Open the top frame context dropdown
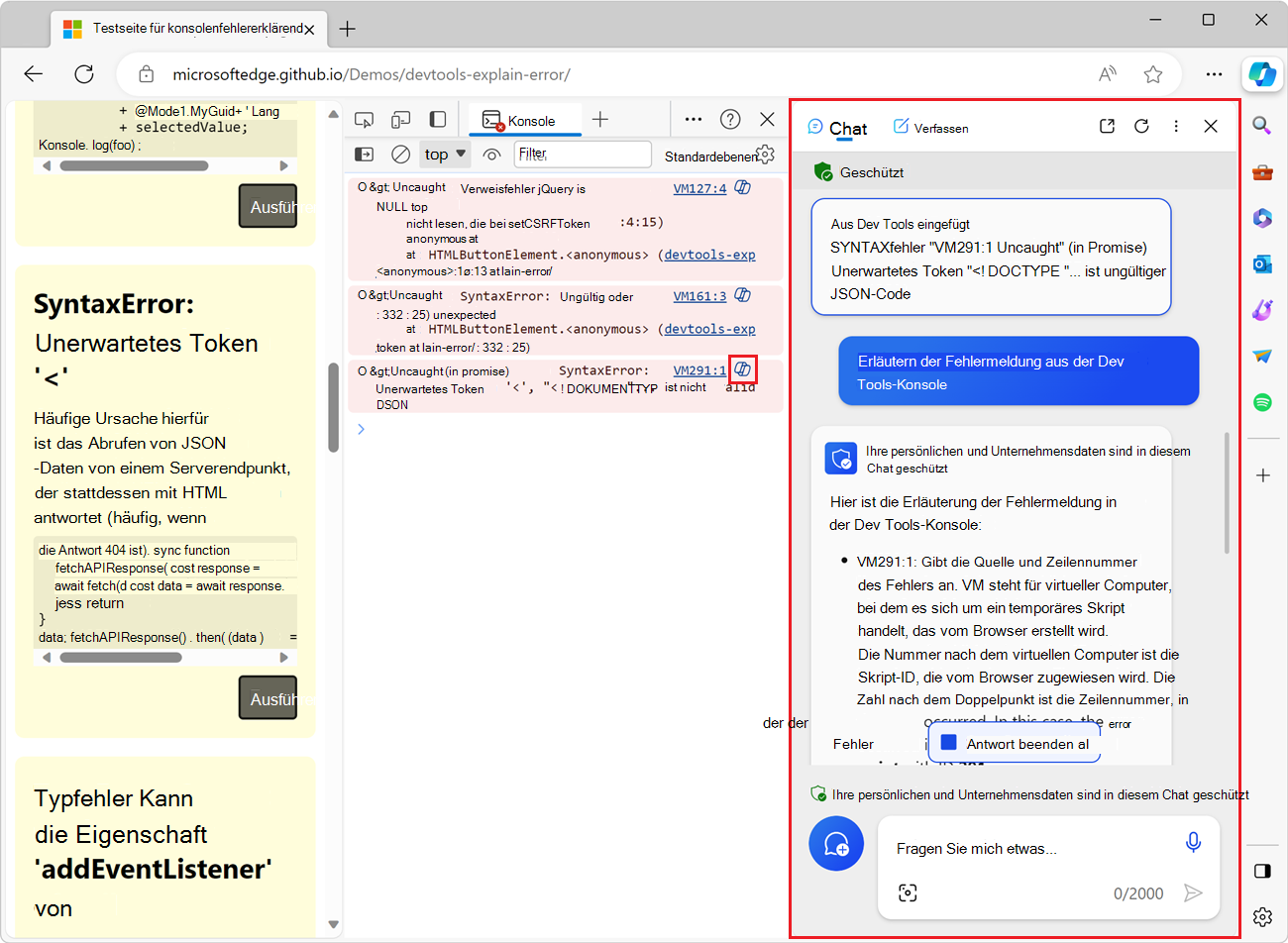This screenshot has width=1288, height=943. [444, 154]
